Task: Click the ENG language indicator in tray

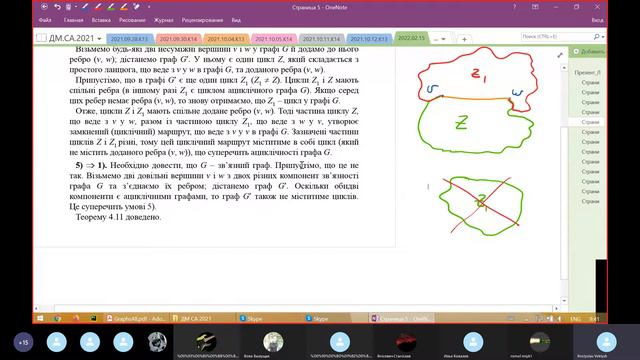Action: pos(576,319)
